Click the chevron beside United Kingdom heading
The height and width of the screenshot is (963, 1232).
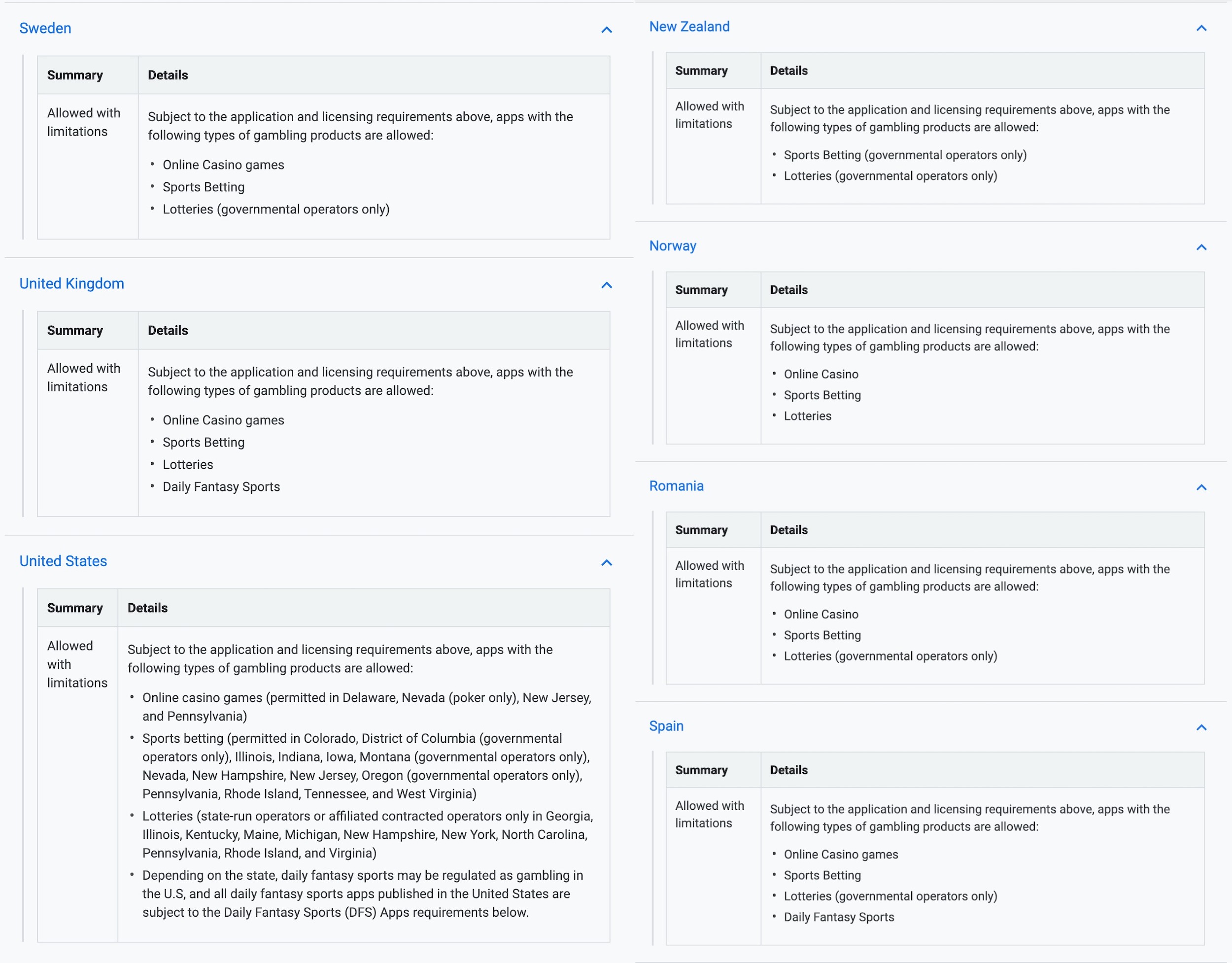[x=607, y=285]
